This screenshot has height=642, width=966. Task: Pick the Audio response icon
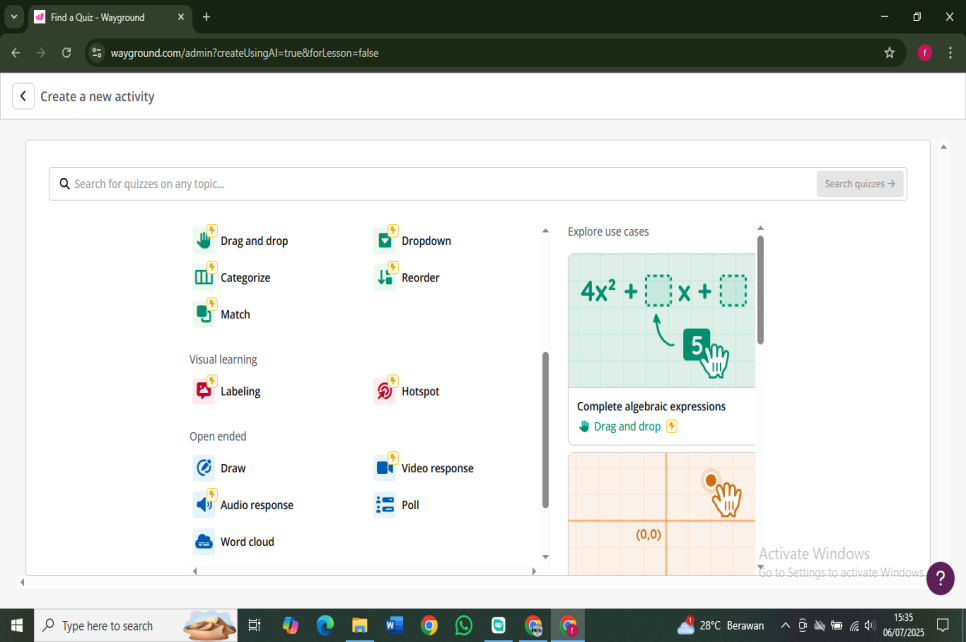click(x=204, y=505)
